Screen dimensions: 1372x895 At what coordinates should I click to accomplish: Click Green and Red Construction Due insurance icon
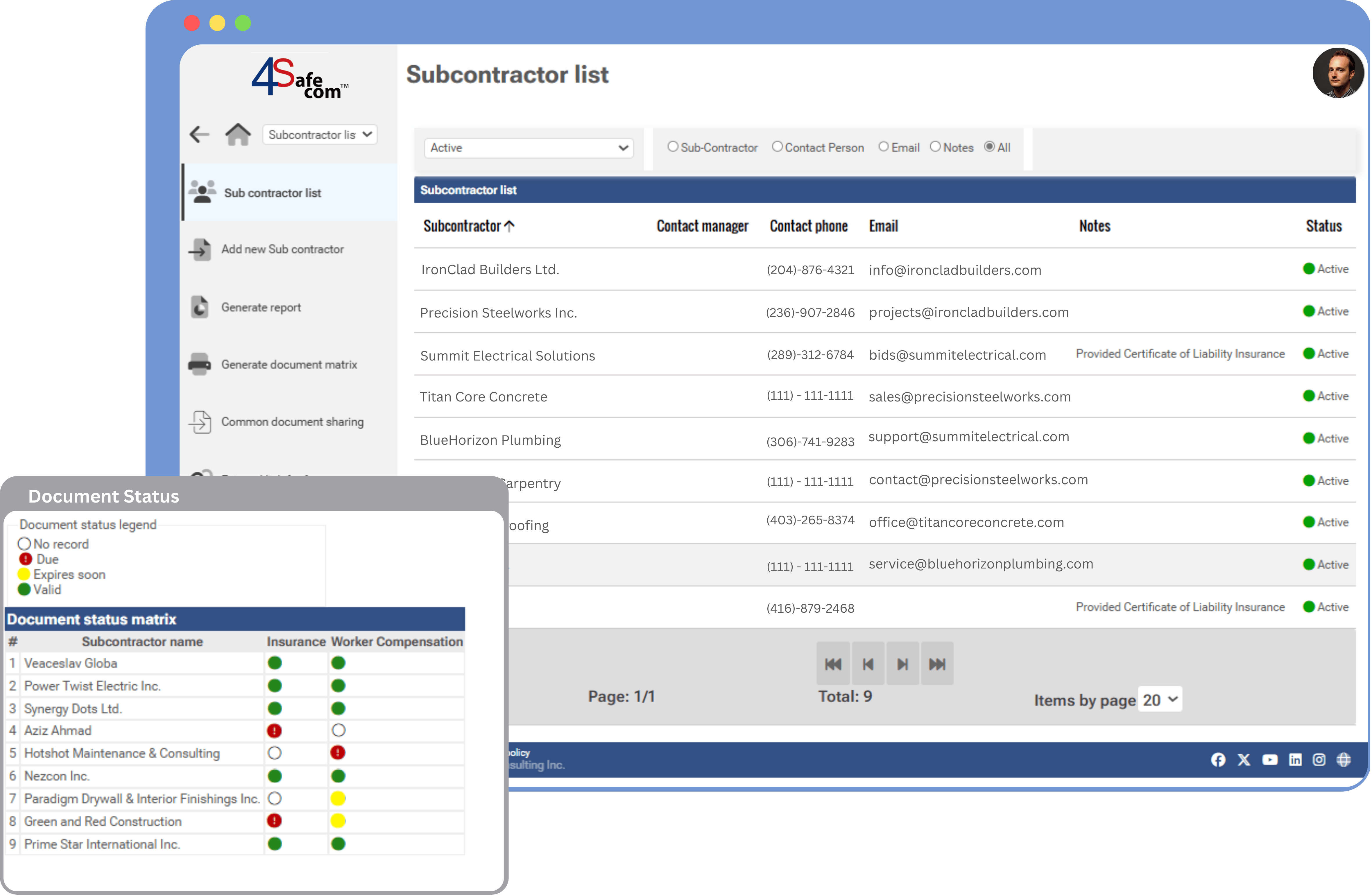[x=274, y=821]
